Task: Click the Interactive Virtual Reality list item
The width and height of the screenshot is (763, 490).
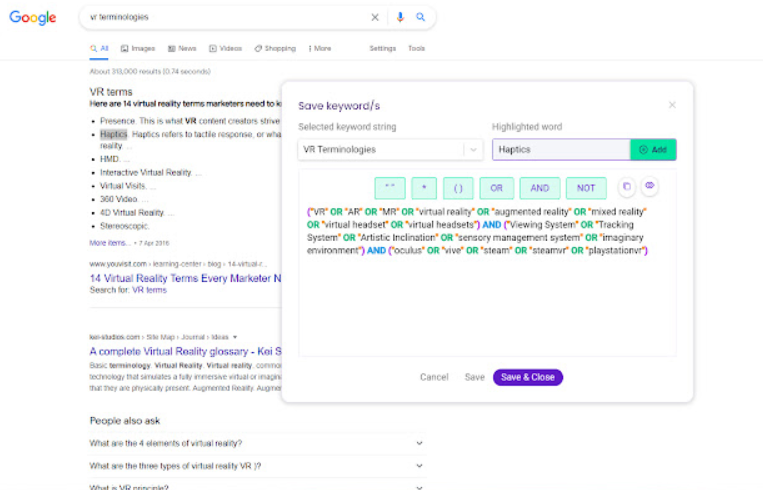Action: (x=150, y=173)
